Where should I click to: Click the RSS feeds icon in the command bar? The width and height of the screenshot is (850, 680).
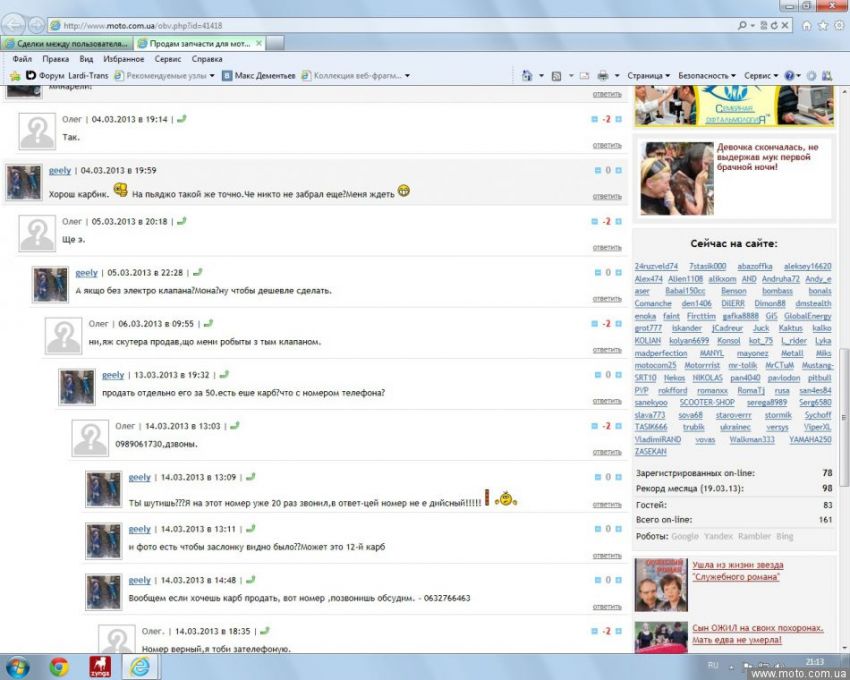(x=556, y=76)
